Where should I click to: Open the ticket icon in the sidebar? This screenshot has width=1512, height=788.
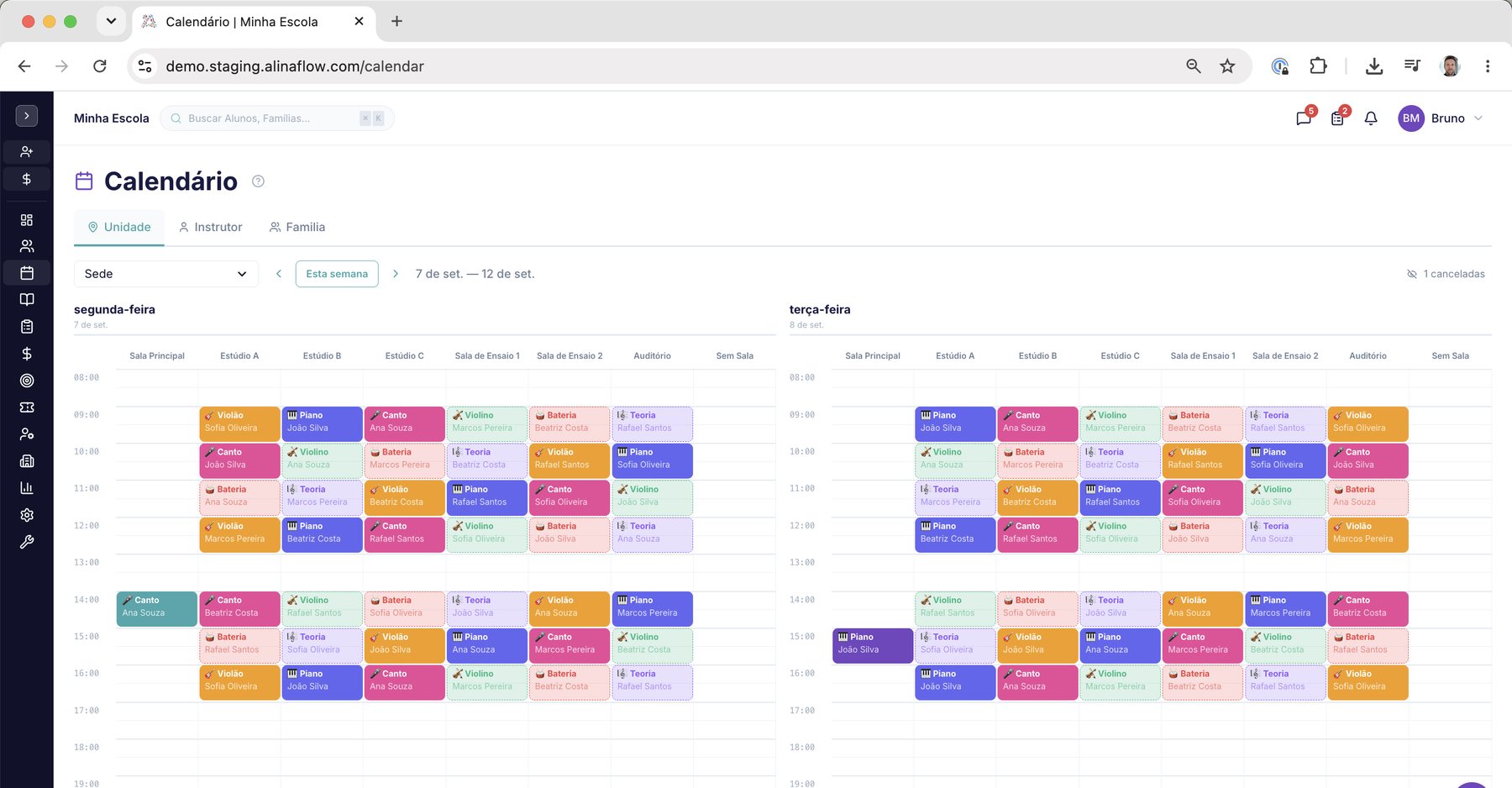coord(27,407)
